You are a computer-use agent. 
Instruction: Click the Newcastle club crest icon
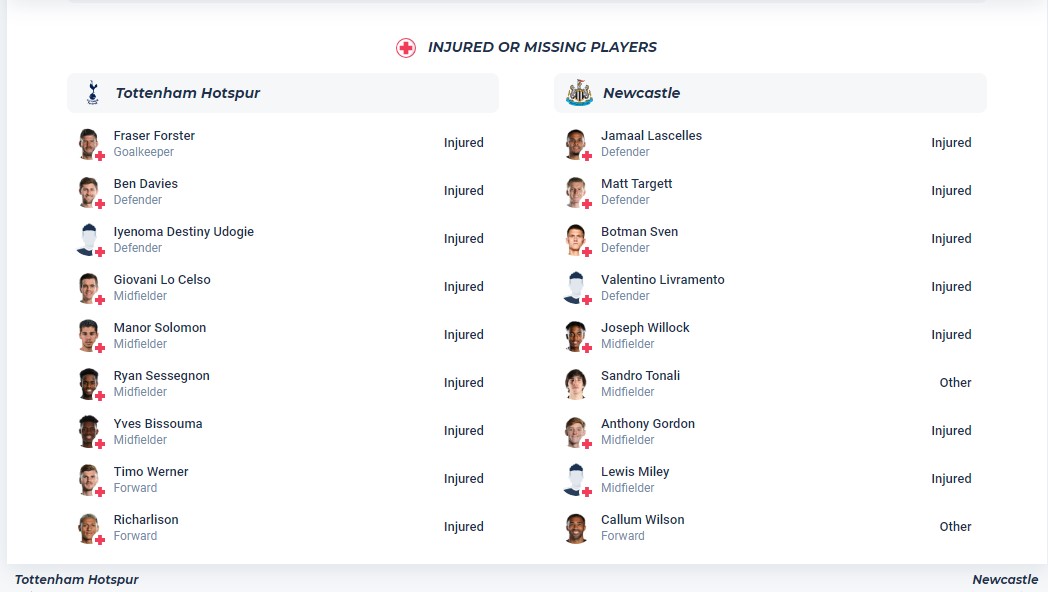point(579,93)
